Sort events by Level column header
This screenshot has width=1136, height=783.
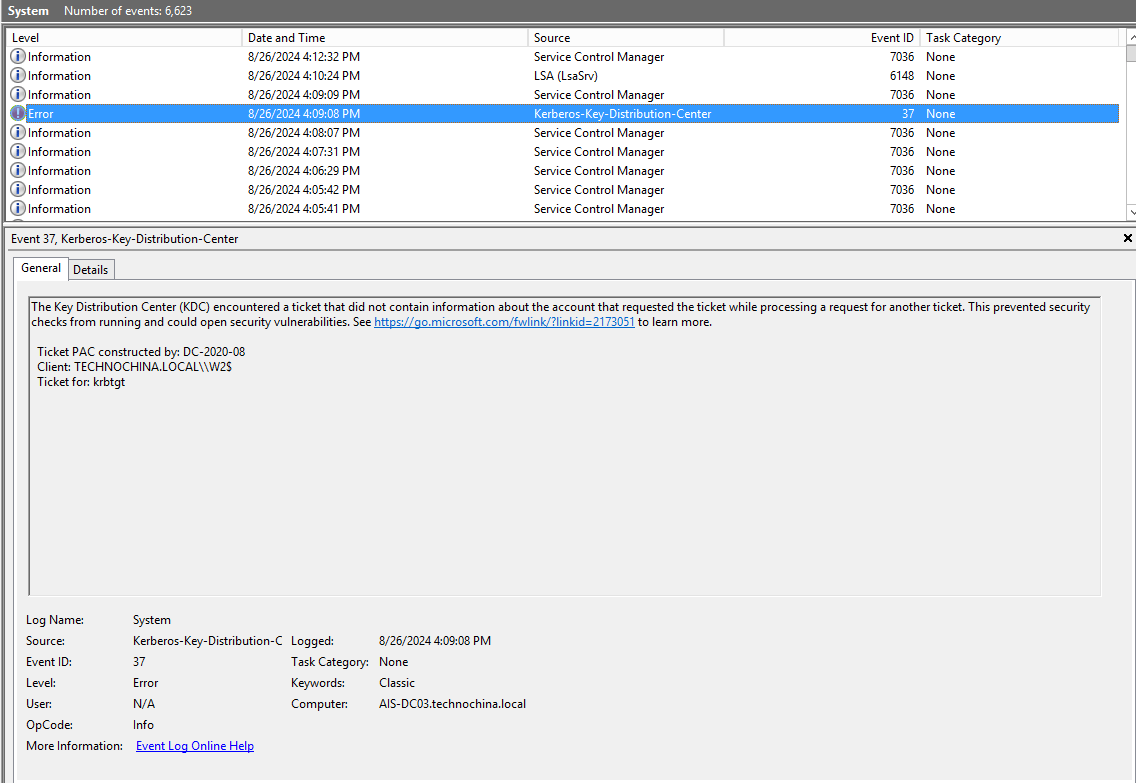point(125,38)
